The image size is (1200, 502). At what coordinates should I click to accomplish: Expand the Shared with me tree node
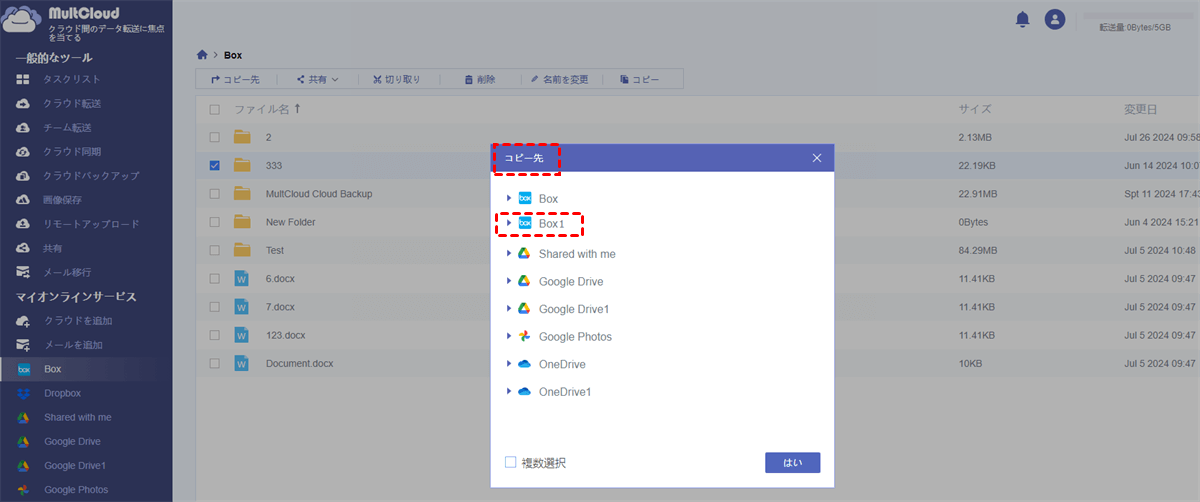click(x=509, y=254)
